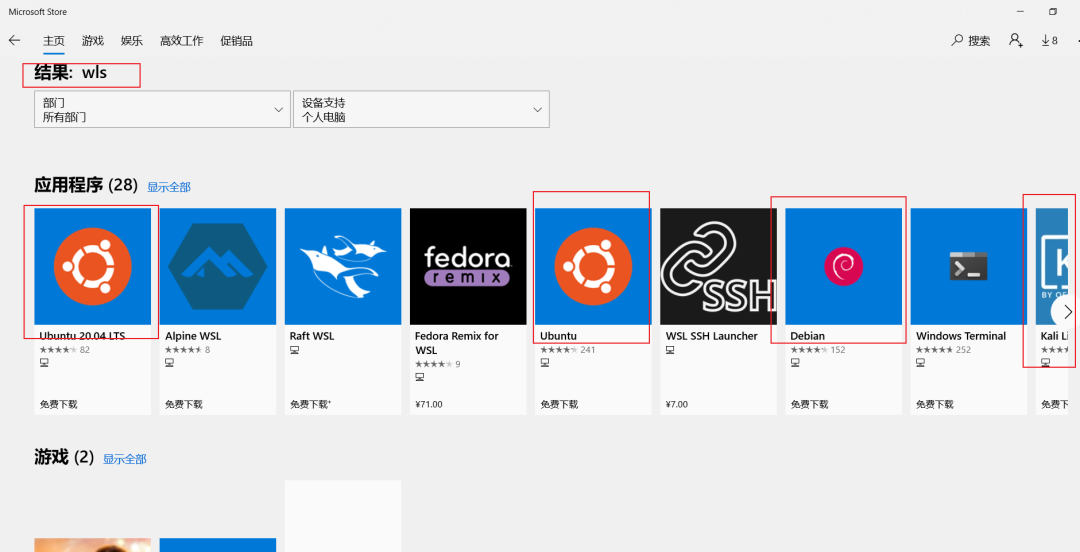Image resolution: width=1080 pixels, height=552 pixels.
Task: Click the Windows Terminal rating stars
Action: pyautogui.click(x=935, y=350)
